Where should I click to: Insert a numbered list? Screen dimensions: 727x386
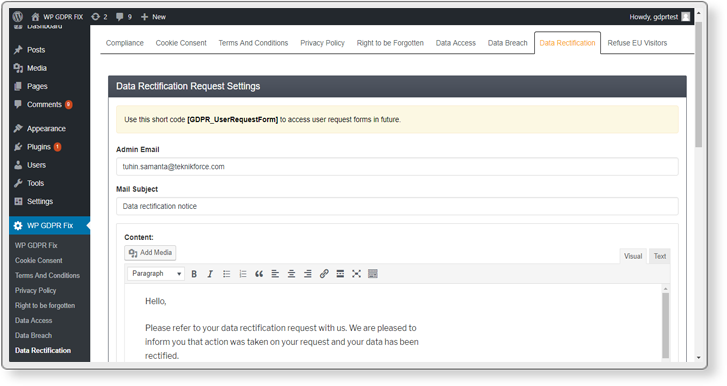[x=242, y=274]
